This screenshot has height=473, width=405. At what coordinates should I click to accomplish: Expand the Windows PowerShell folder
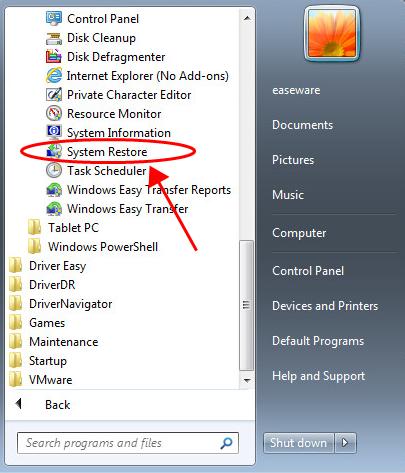click(x=93, y=247)
